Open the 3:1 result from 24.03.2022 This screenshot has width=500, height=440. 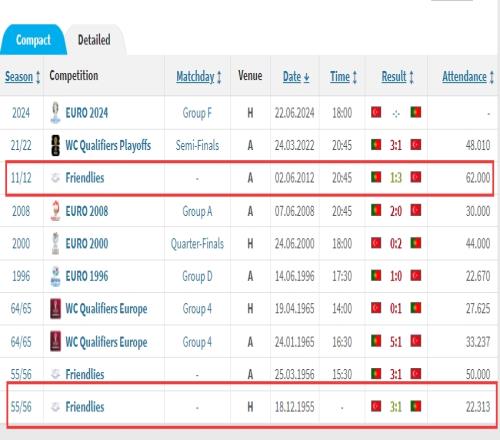(x=396, y=145)
